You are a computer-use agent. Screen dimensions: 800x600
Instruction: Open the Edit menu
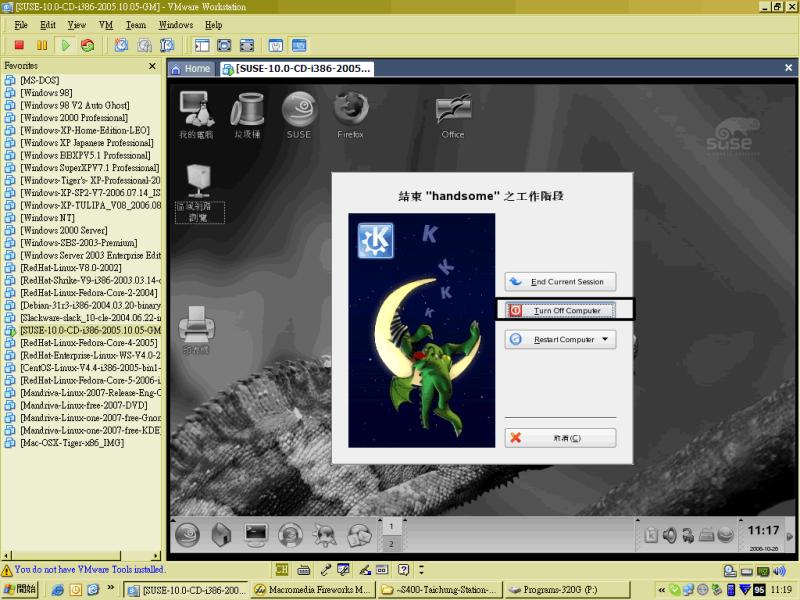pos(48,25)
